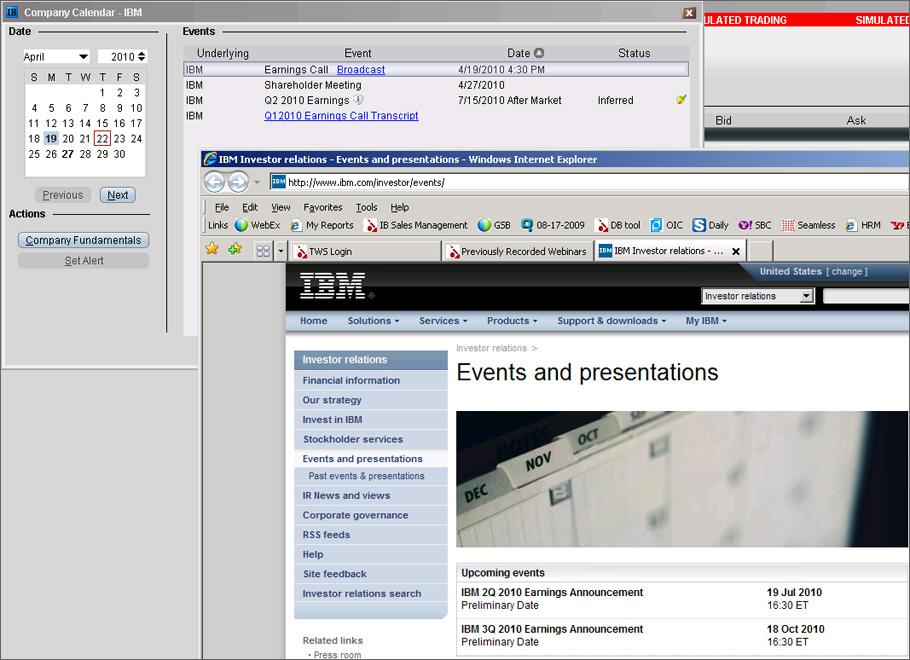
Task: Click the change country link
Action: click(x=847, y=271)
